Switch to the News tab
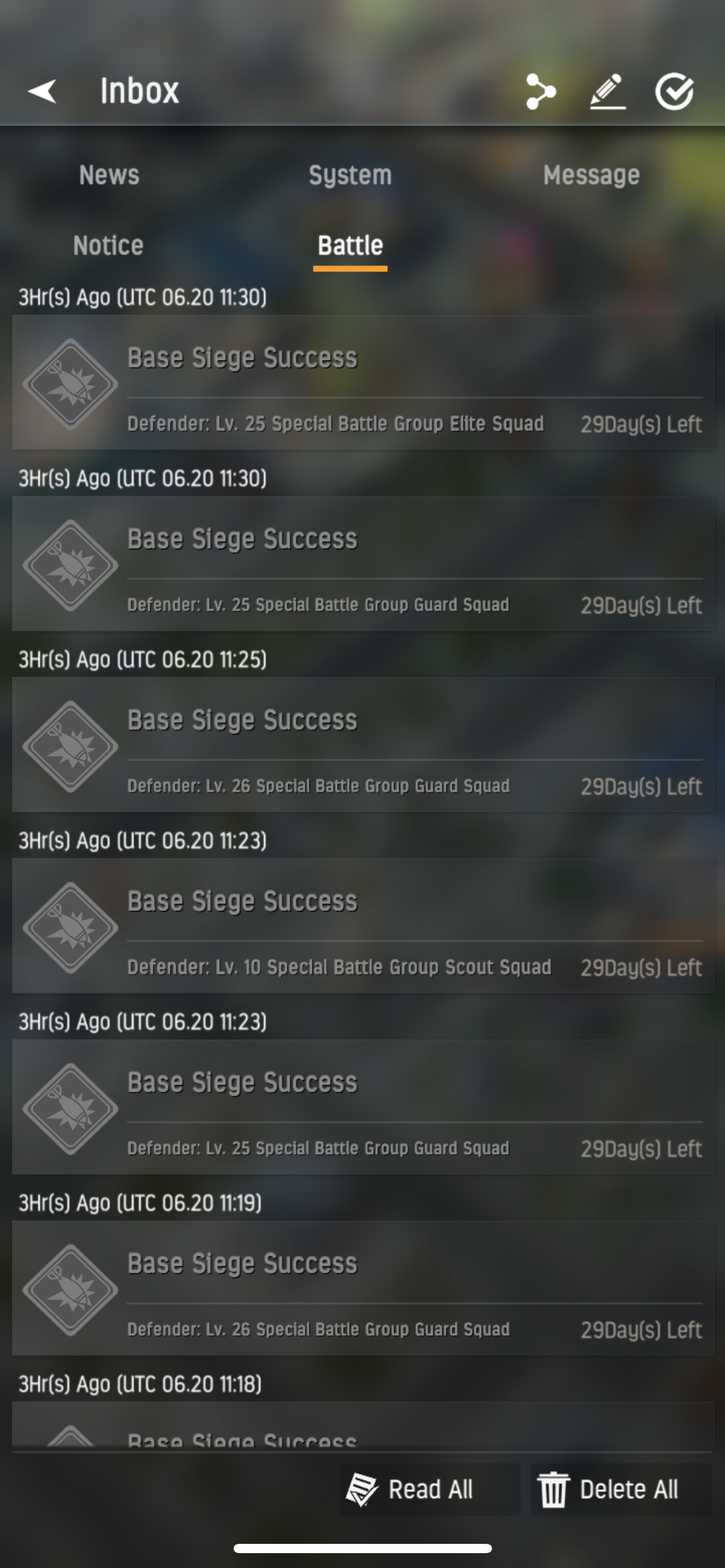This screenshot has height=1568, width=725. point(109,175)
